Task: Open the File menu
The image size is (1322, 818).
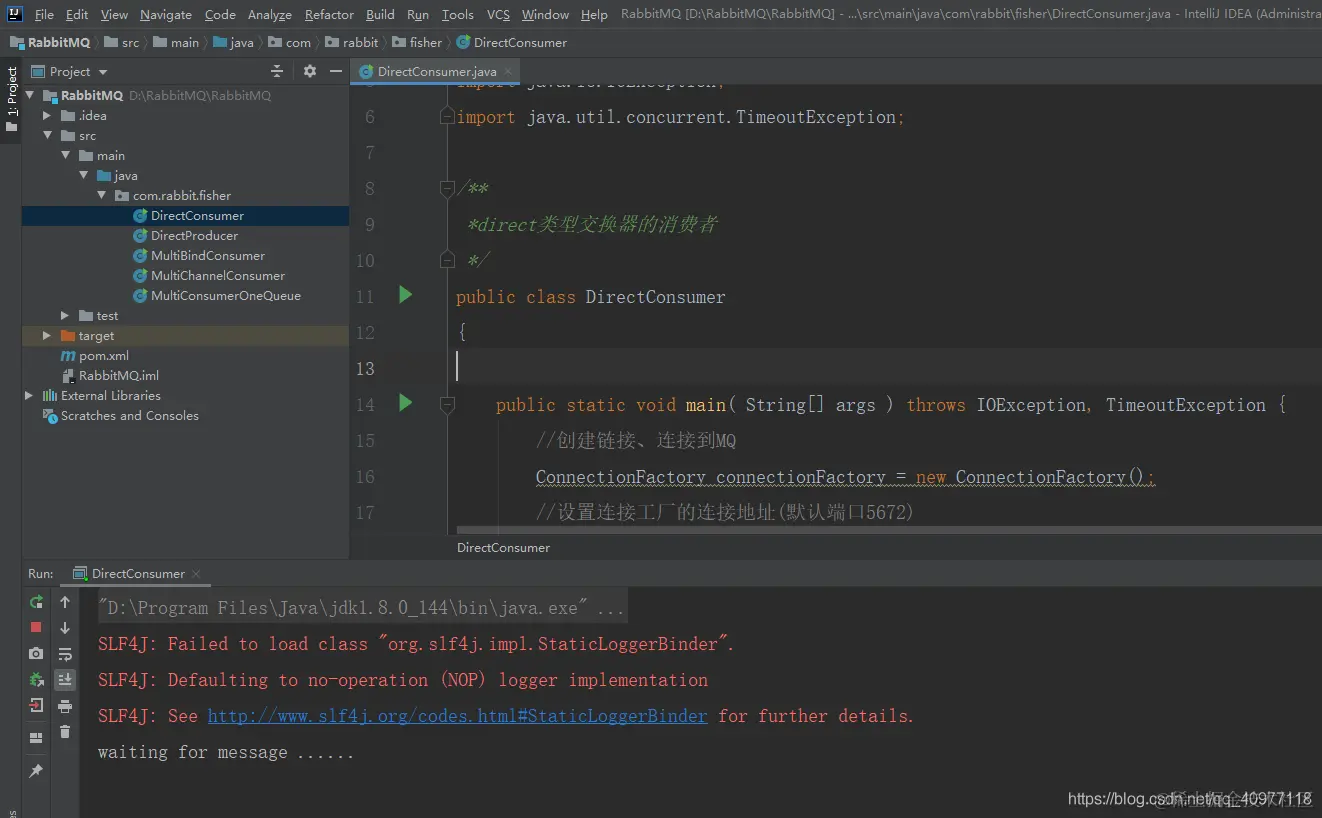Action: coord(44,14)
